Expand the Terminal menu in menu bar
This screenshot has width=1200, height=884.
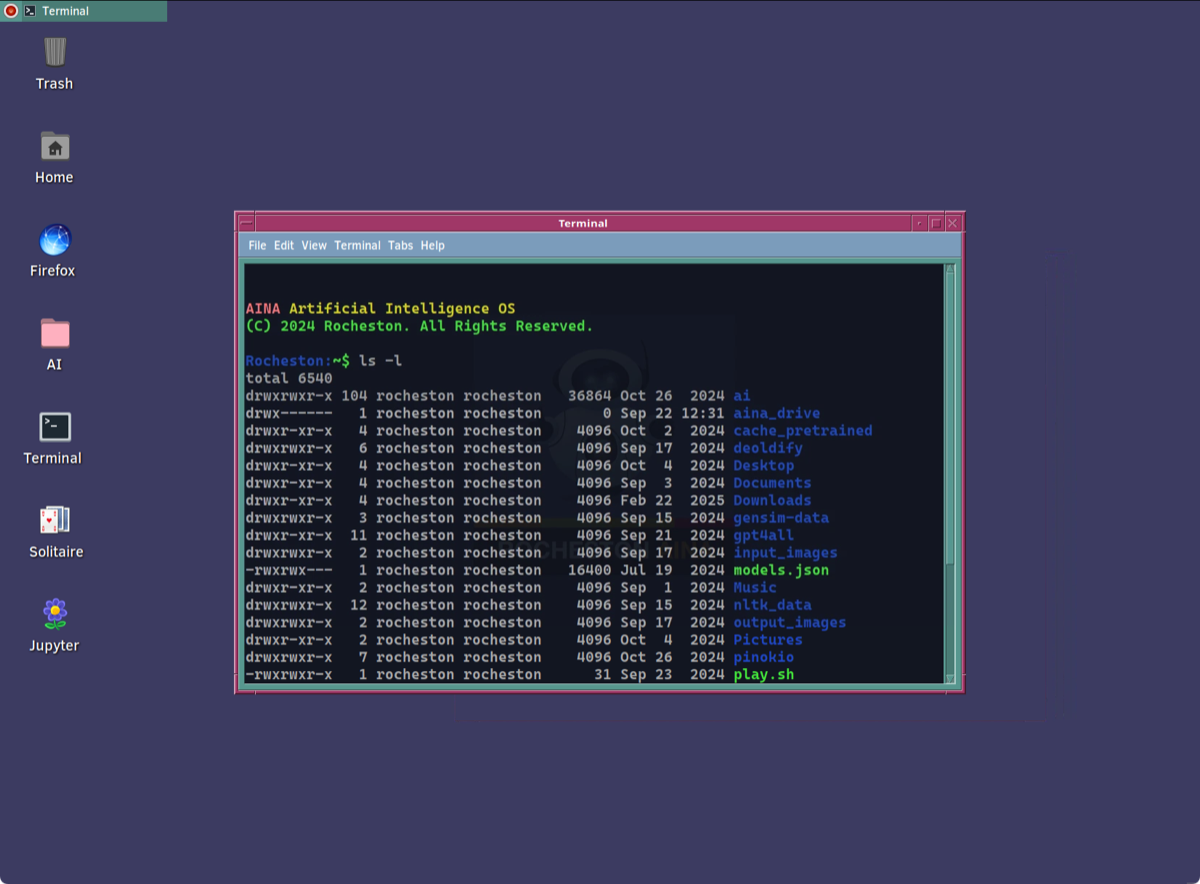357,245
